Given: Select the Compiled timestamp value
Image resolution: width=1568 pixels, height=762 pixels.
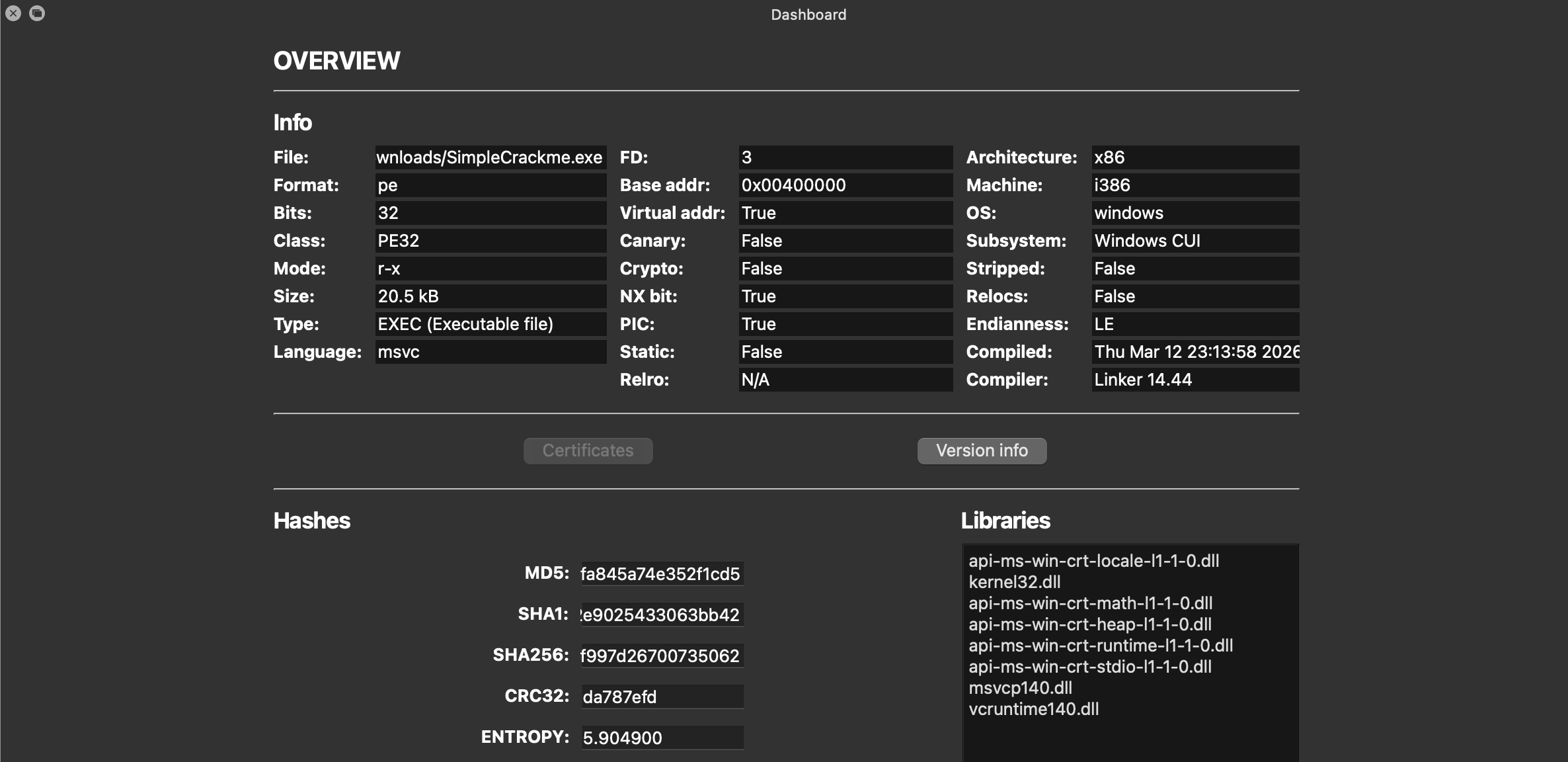Looking at the screenshot, I should (1195, 352).
